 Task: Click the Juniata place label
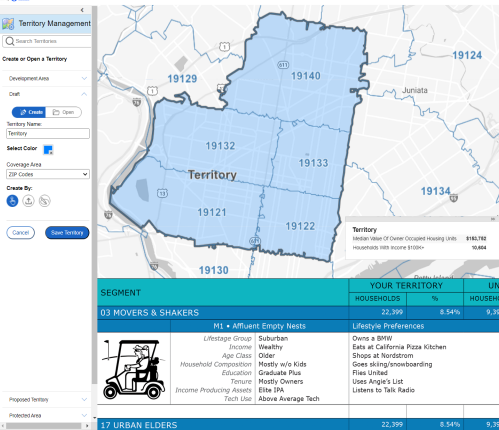[415, 90]
